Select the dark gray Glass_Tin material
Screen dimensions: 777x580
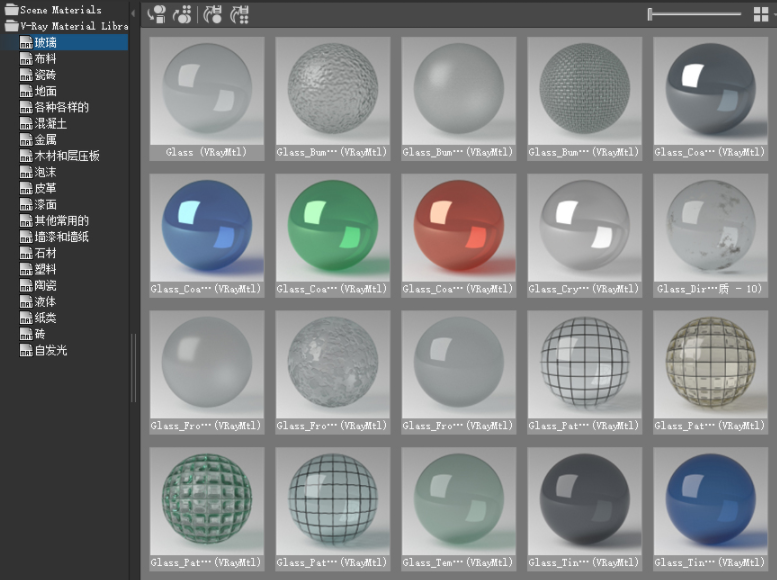[x=584, y=509]
